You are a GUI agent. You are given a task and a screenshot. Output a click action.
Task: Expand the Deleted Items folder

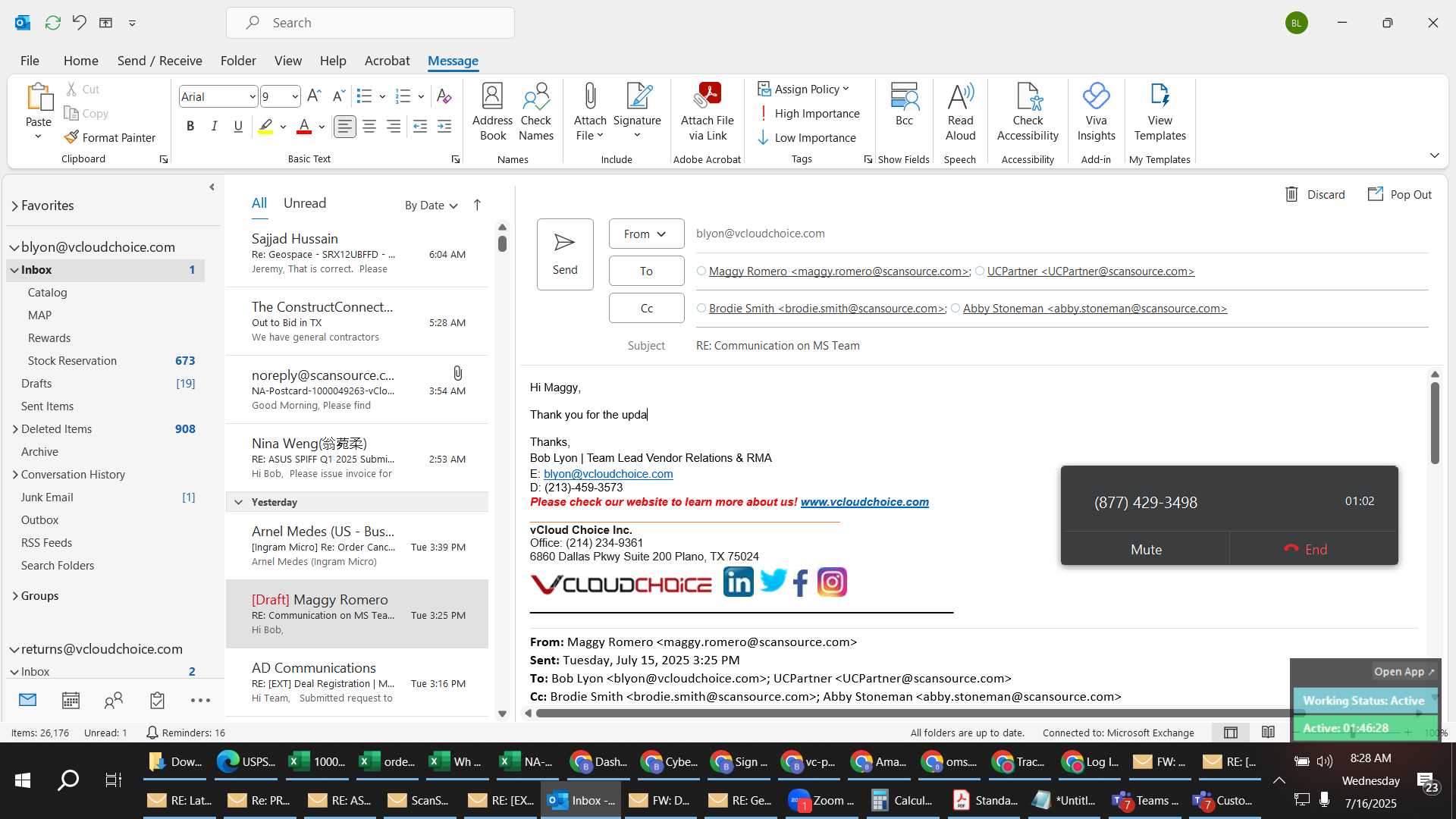pos(15,429)
